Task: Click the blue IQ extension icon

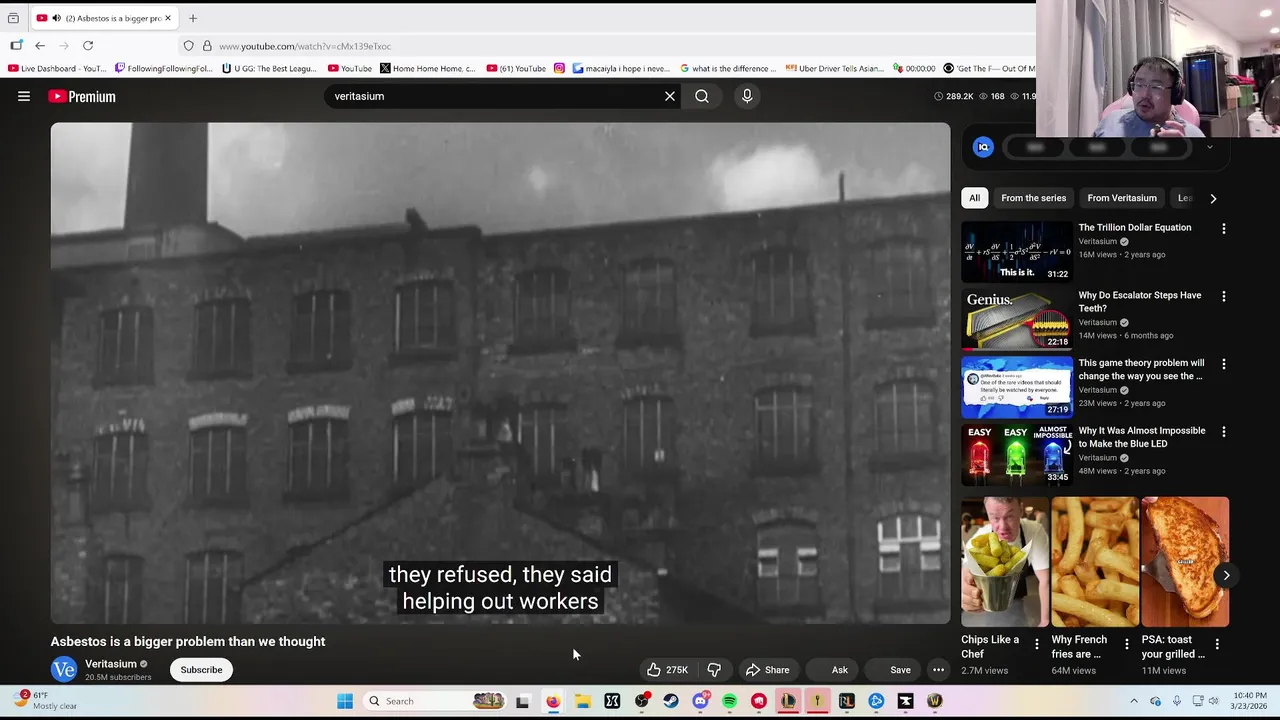Action: pyautogui.click(x=983, y=147)
